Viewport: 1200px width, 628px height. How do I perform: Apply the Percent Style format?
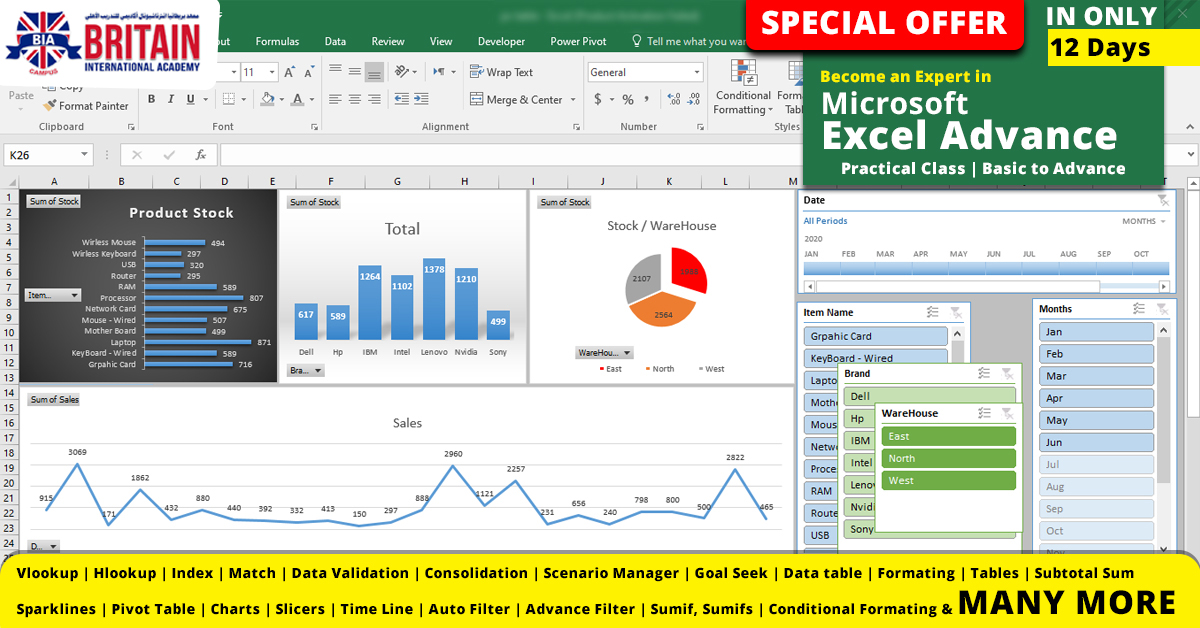[626, 99]
